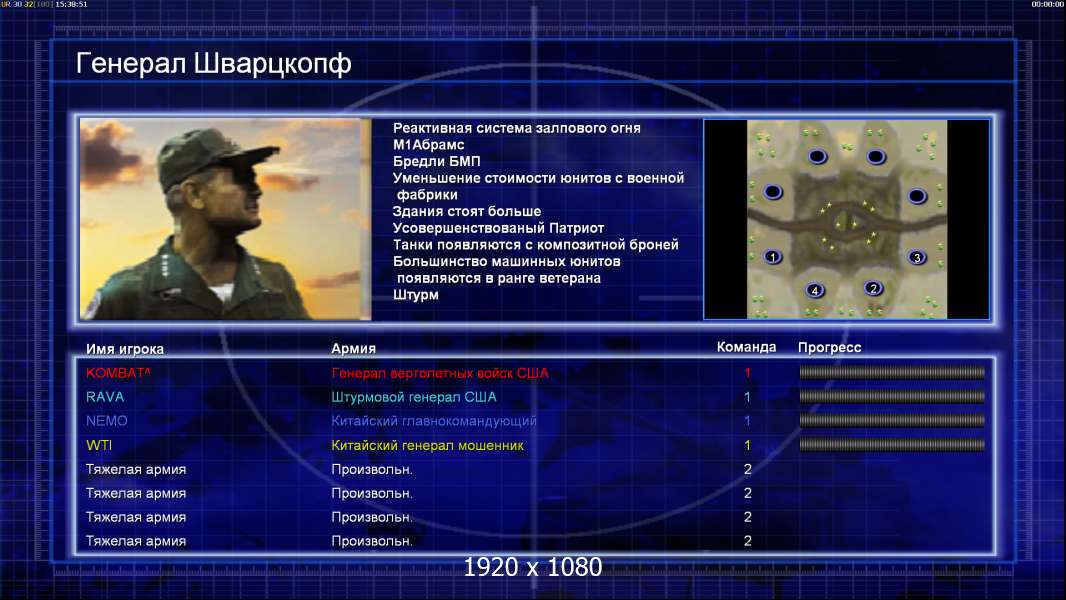Click the loading progress bar for NEMO
The height and width of the screenshot is (600, 1066).
[892, 421]
